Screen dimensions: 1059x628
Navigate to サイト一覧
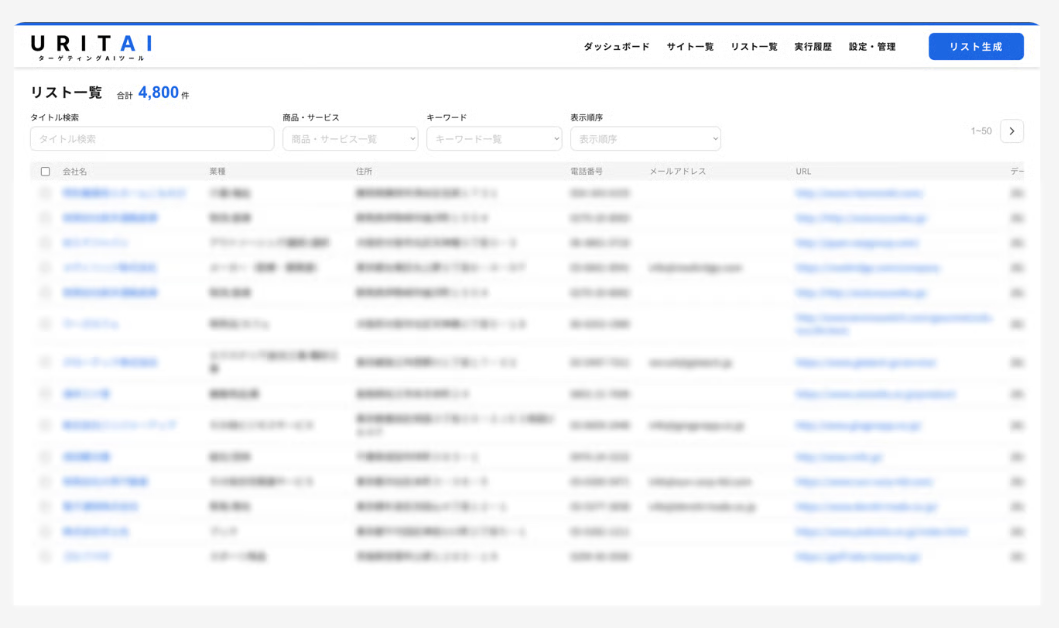(x=690, y=47)
